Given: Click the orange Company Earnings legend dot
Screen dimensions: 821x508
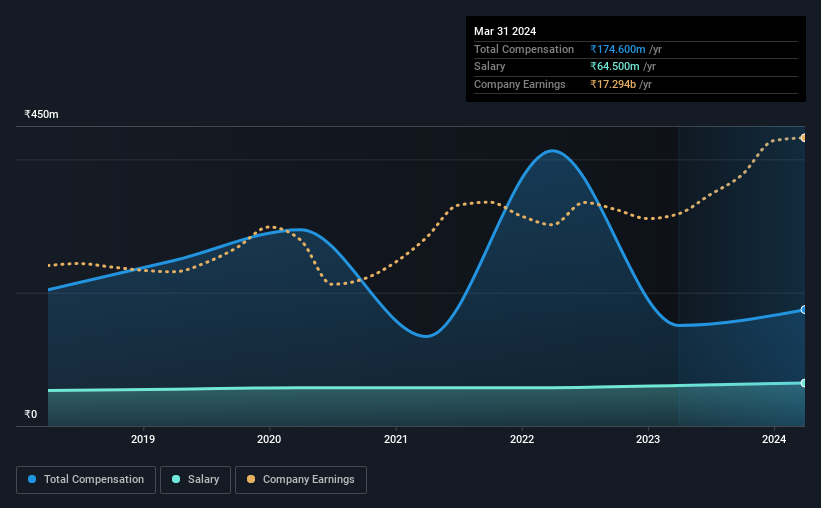Looking at the screenshot, I should 251,479.
